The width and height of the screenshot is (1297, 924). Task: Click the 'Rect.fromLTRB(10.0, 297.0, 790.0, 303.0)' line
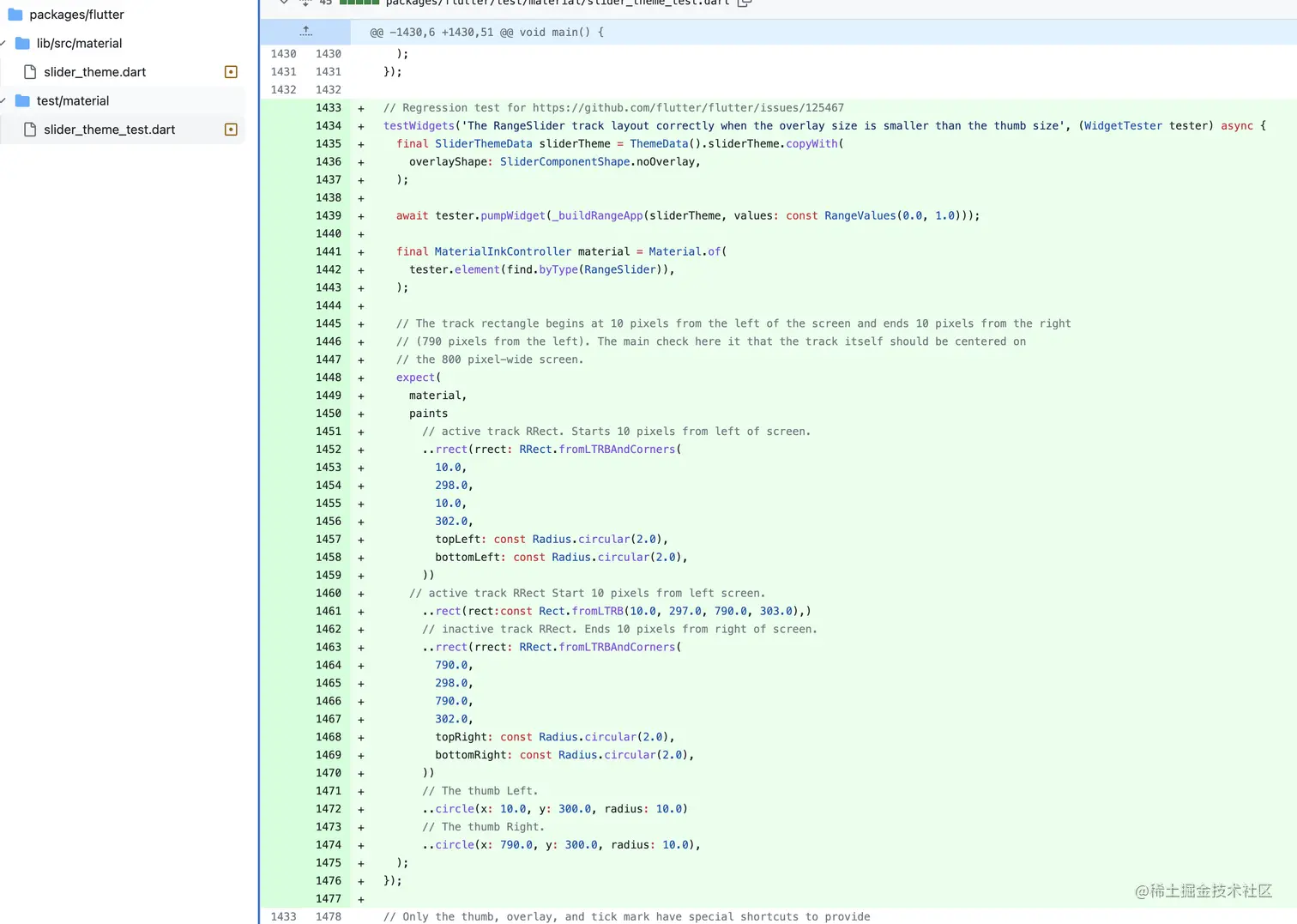pos(617,612)
